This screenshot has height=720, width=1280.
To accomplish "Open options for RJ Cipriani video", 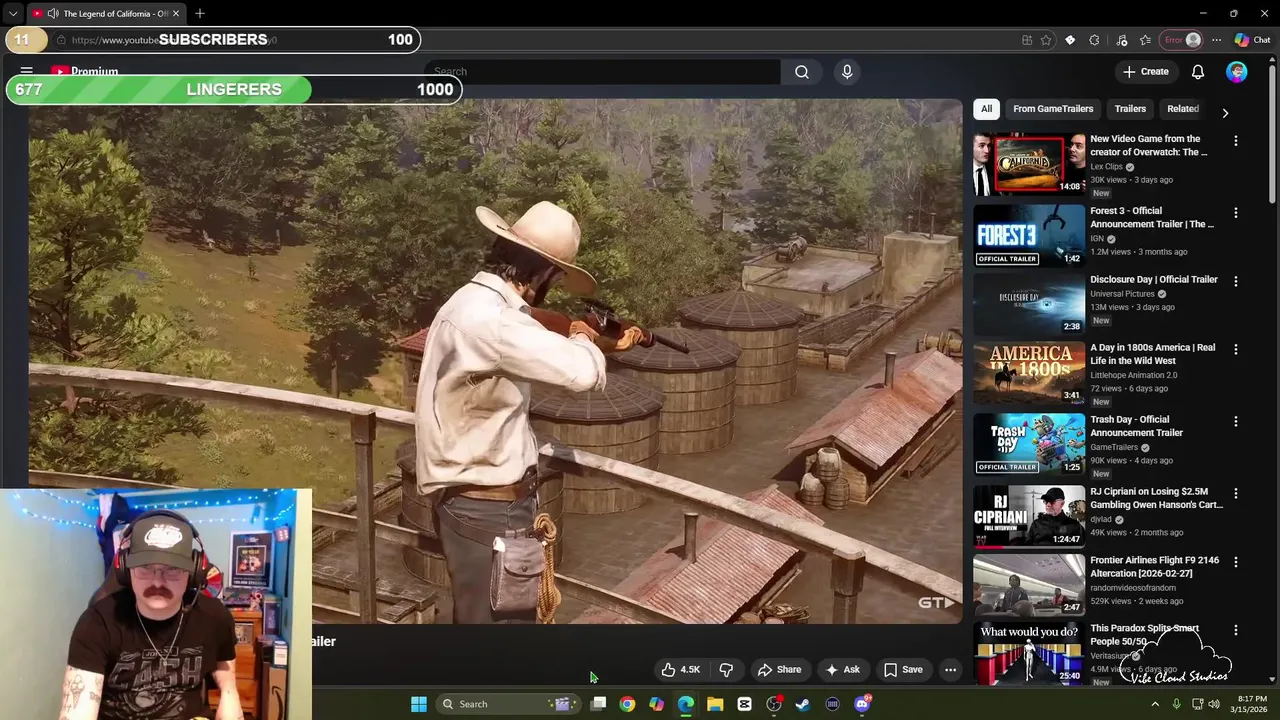I will (1236, 493).
